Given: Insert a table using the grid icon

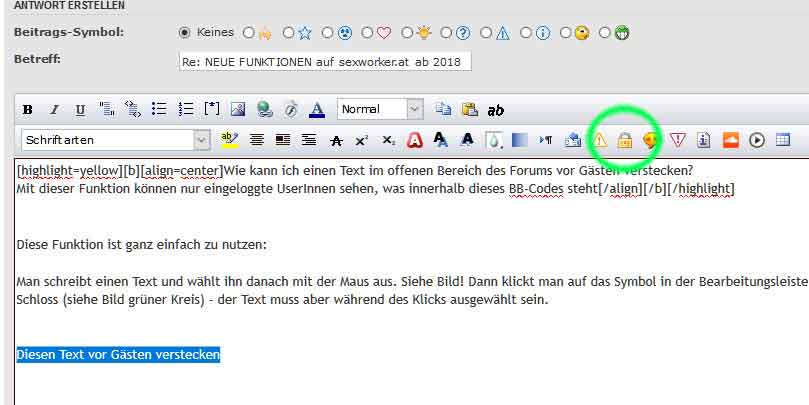Looking at the screenshot, I should click(782, 140).
